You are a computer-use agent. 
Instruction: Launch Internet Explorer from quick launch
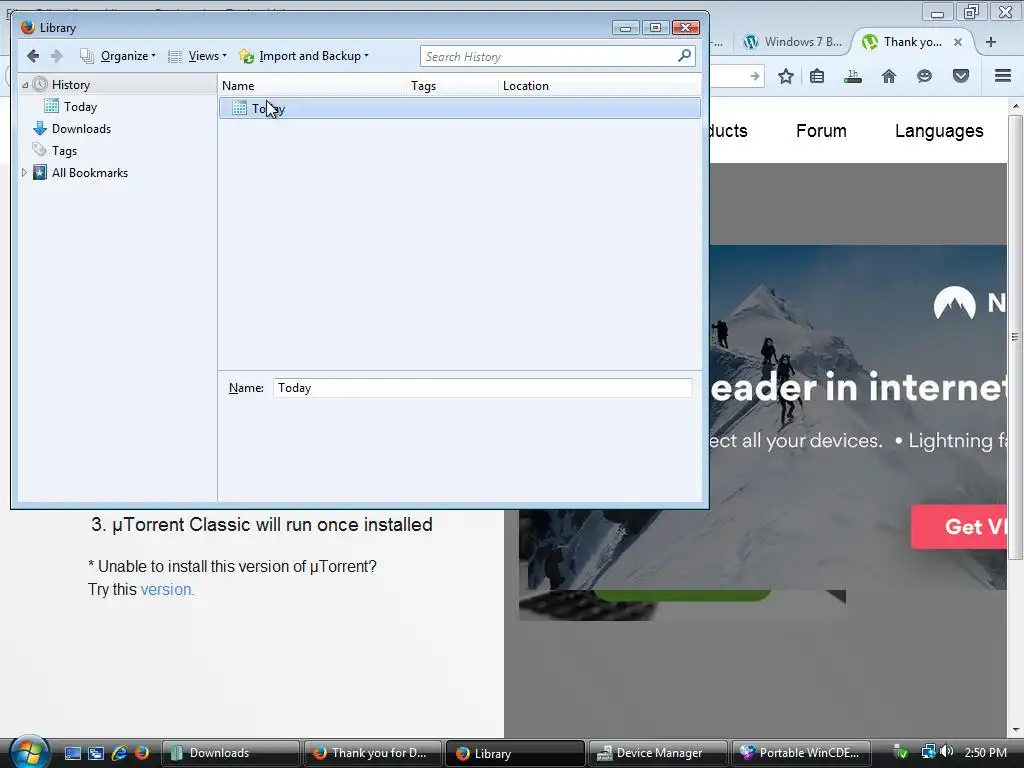(119, 753)
